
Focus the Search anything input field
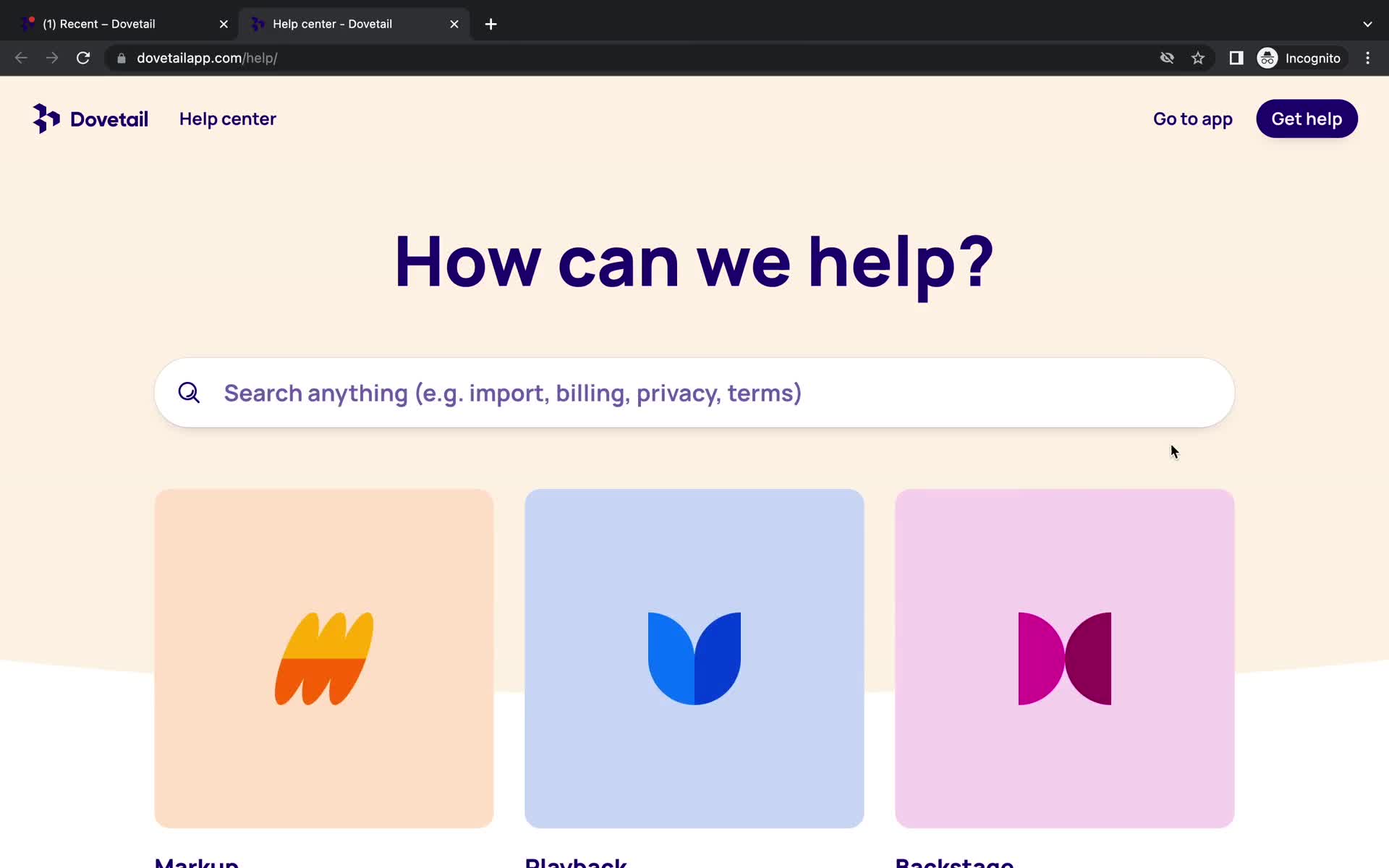[x=694, y=393]
